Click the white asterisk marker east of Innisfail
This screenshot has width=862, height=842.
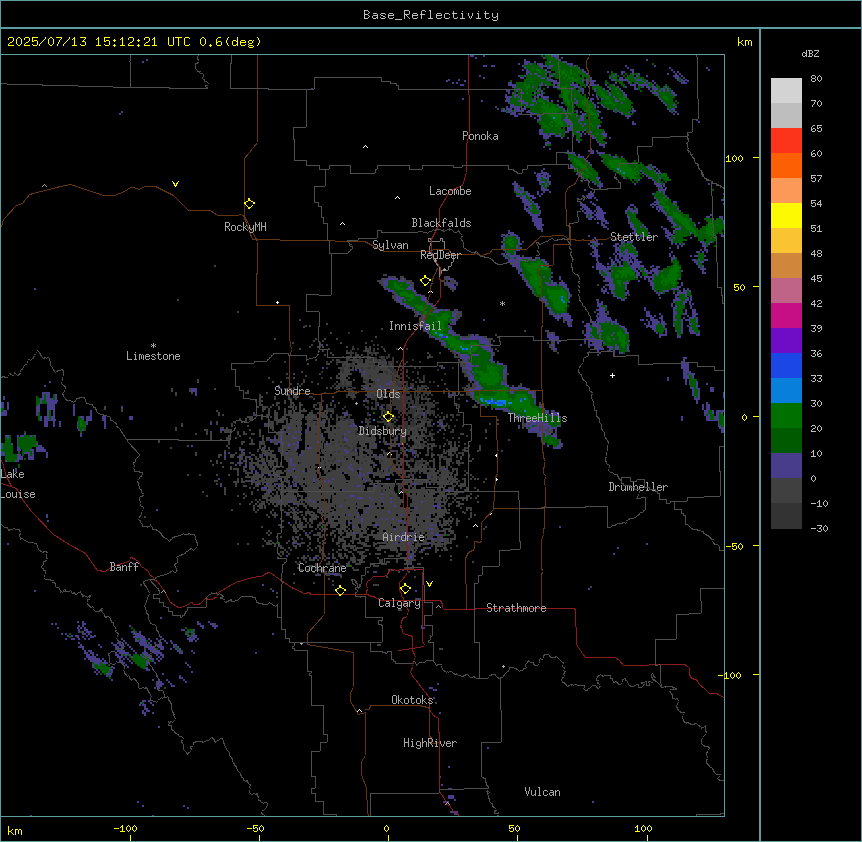tap(502, 303)
